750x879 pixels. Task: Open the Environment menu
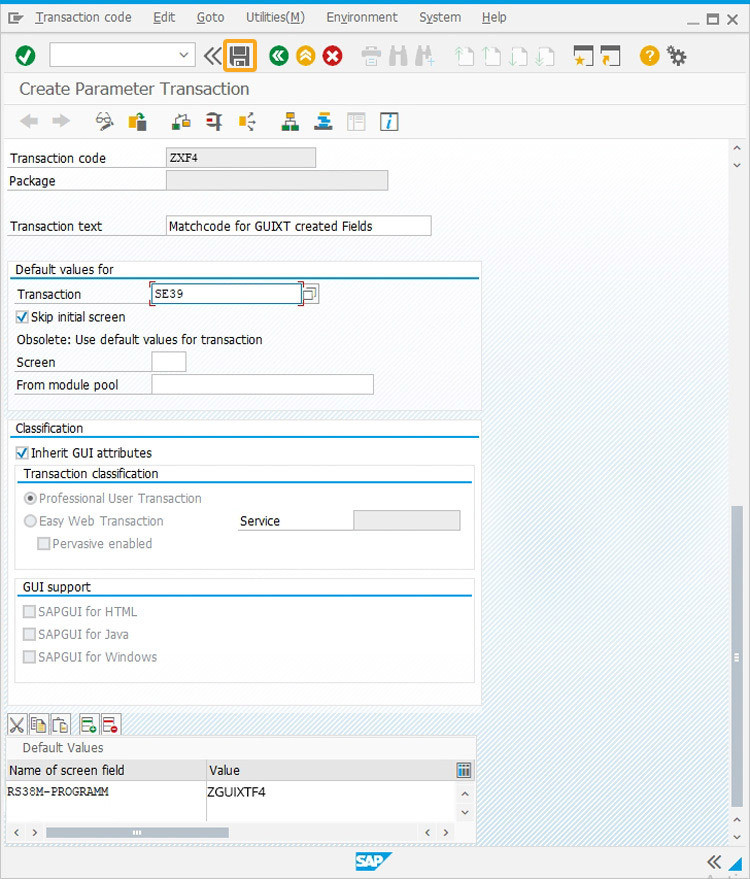pyautogui.click(x=362, y=17)
